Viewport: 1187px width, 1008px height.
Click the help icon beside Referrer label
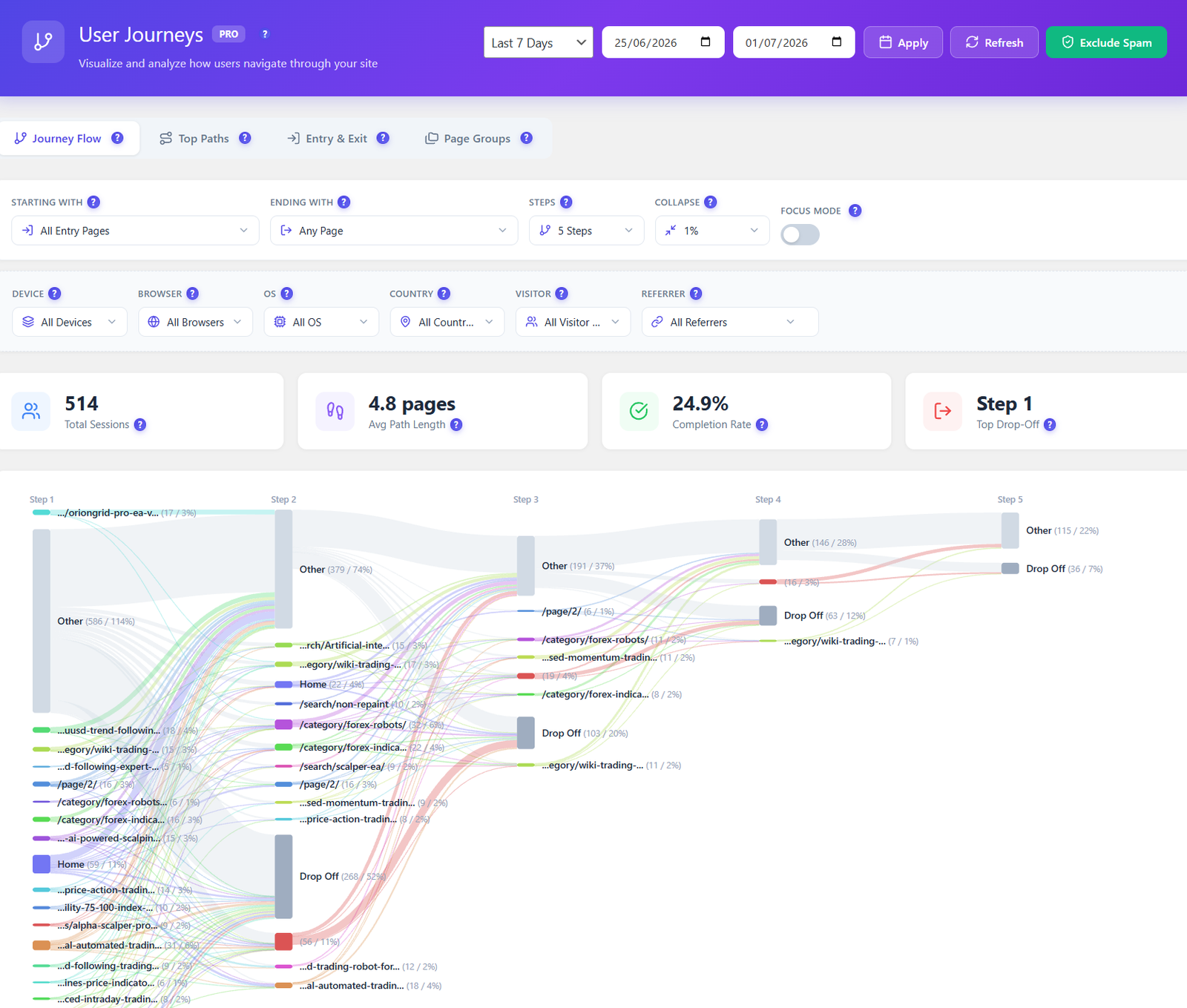696,294
